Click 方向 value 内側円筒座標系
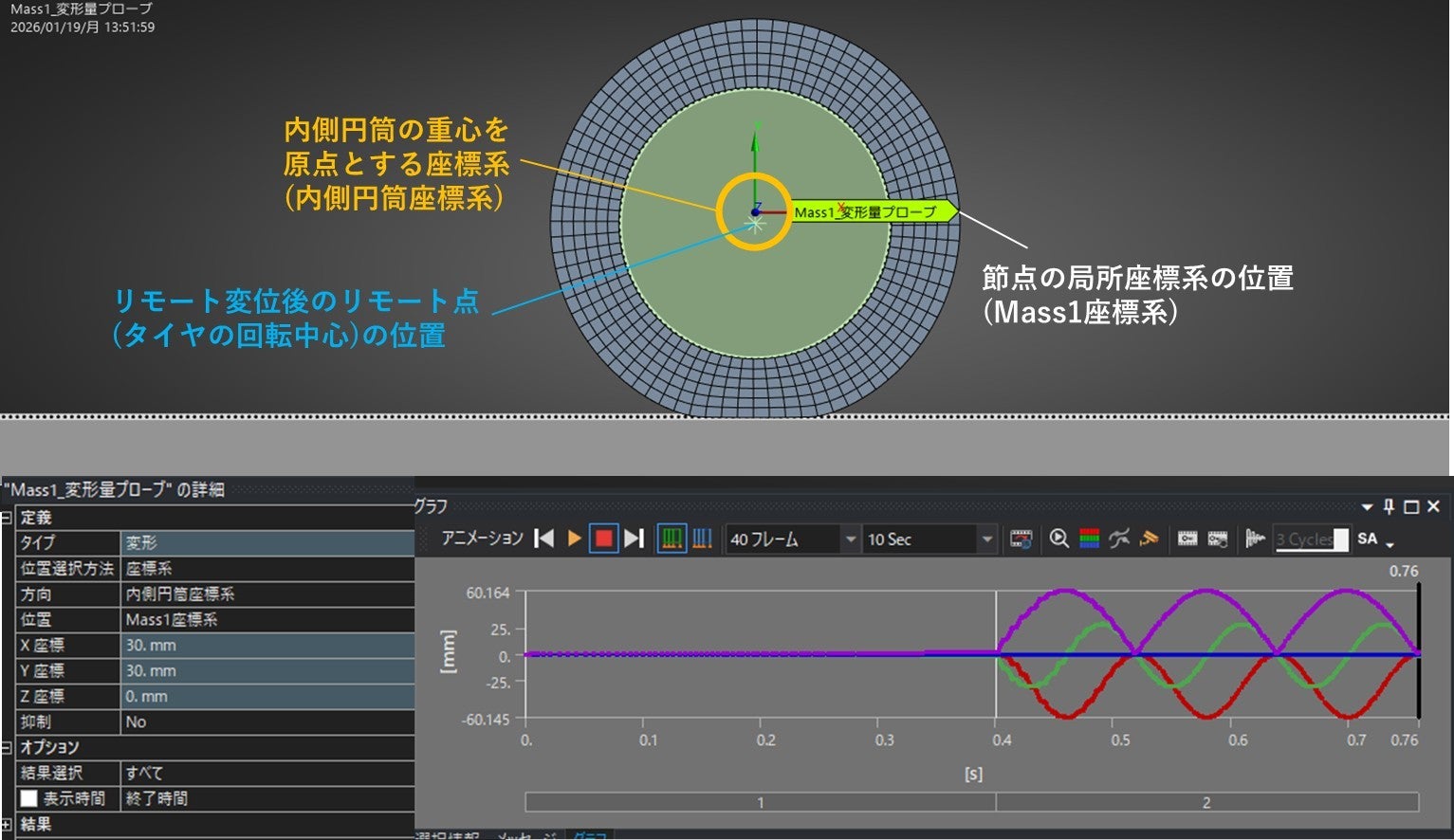This screenshot has height=840, width=1454. [268, 593]
